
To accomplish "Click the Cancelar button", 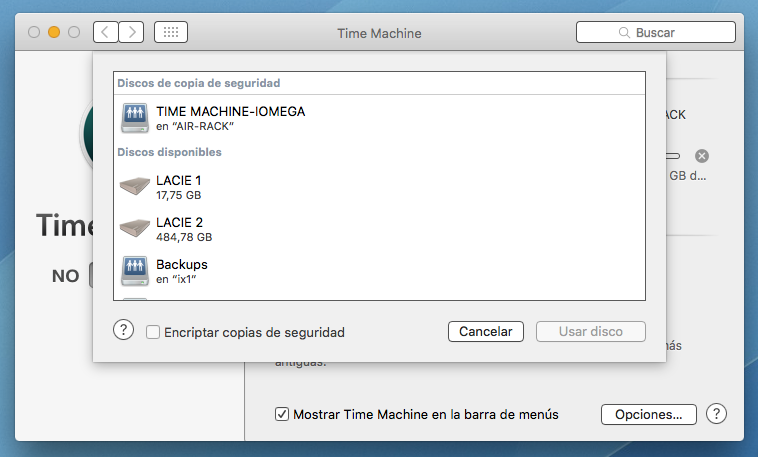I will [485, 332].
